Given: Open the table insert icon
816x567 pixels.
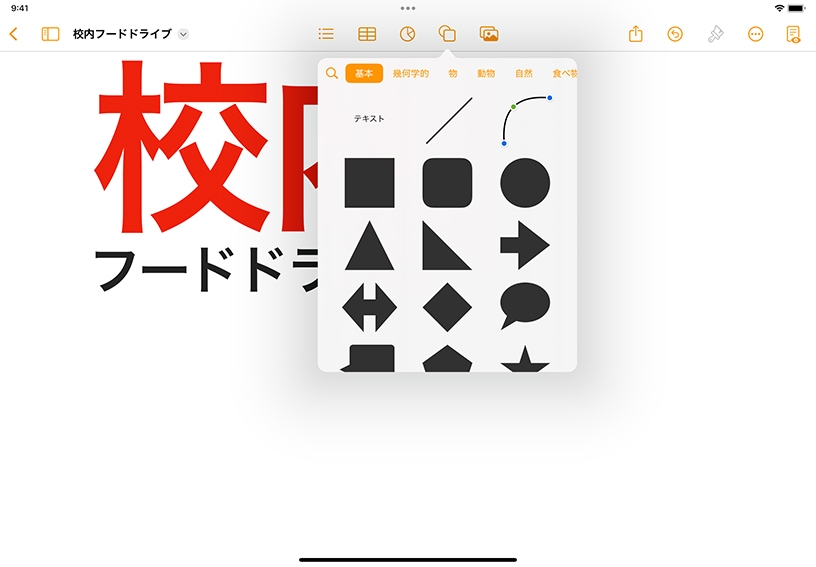Looking at the screenshot, I should coord(367,34).
